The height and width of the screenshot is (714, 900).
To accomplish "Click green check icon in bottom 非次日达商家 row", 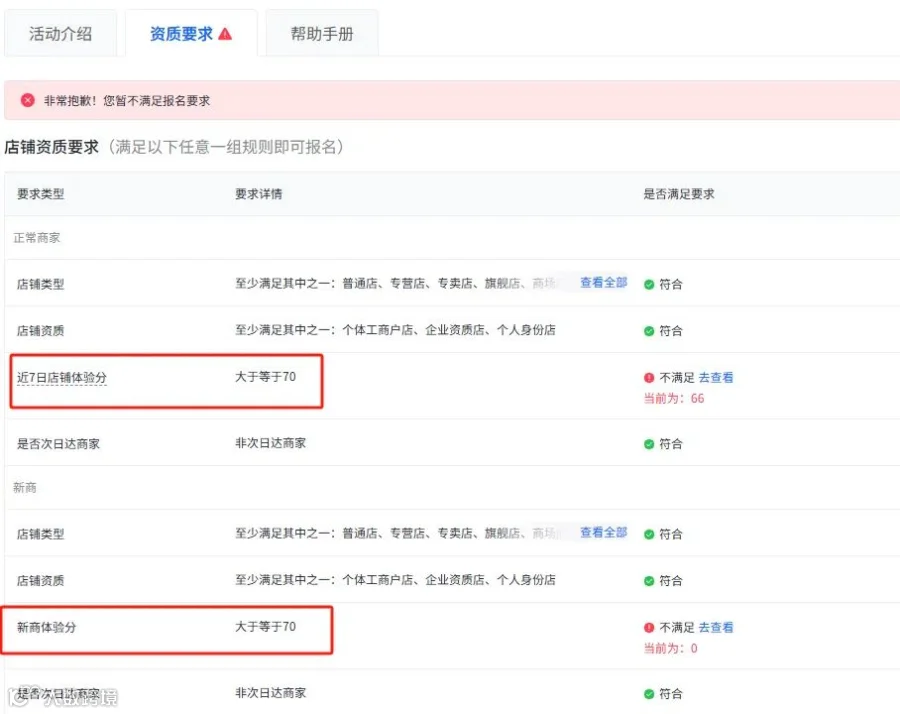I will tap(649, 694).
